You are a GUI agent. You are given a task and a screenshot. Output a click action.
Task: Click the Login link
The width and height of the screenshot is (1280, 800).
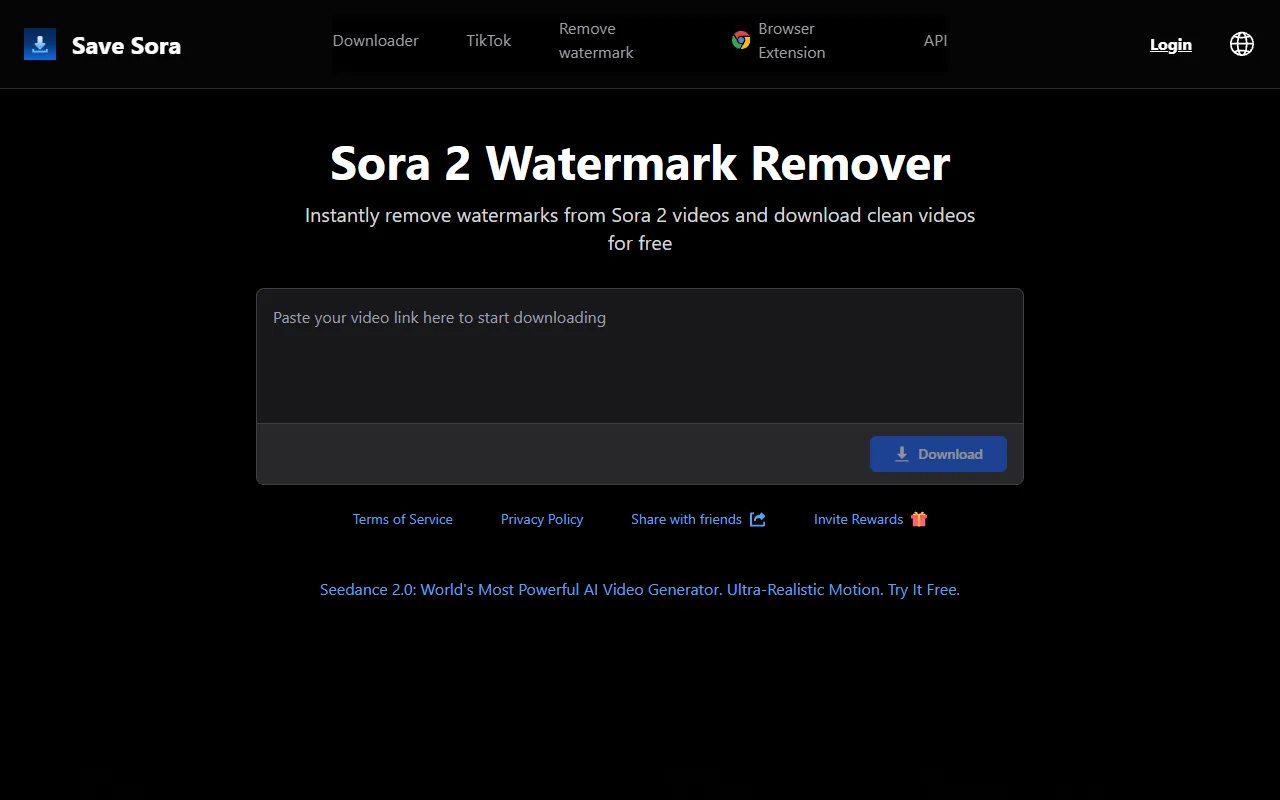[x=1171, y=44]
